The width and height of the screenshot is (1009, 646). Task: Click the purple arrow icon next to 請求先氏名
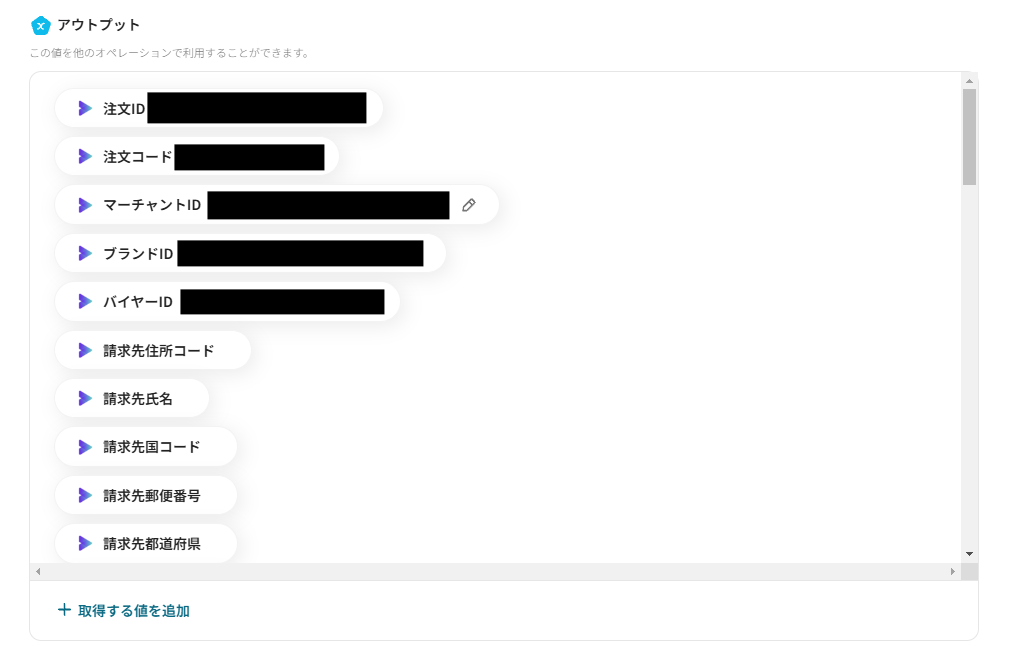85,398
